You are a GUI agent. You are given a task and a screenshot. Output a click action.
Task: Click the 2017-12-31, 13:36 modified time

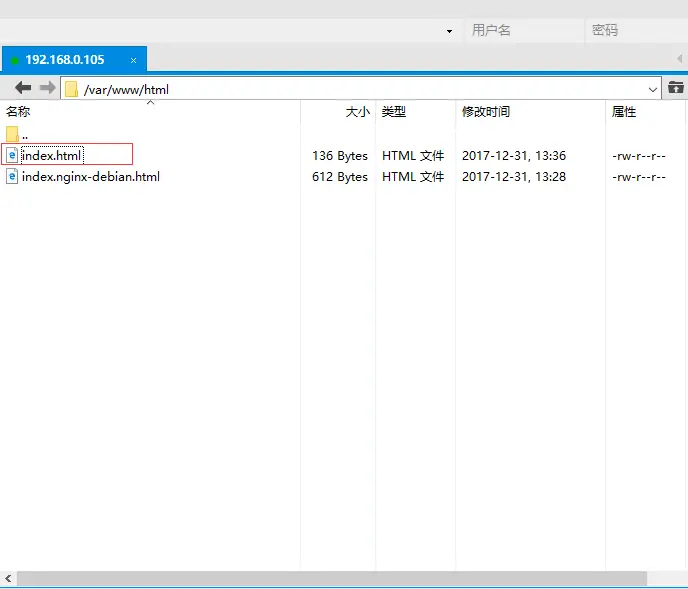click(514, 155)
